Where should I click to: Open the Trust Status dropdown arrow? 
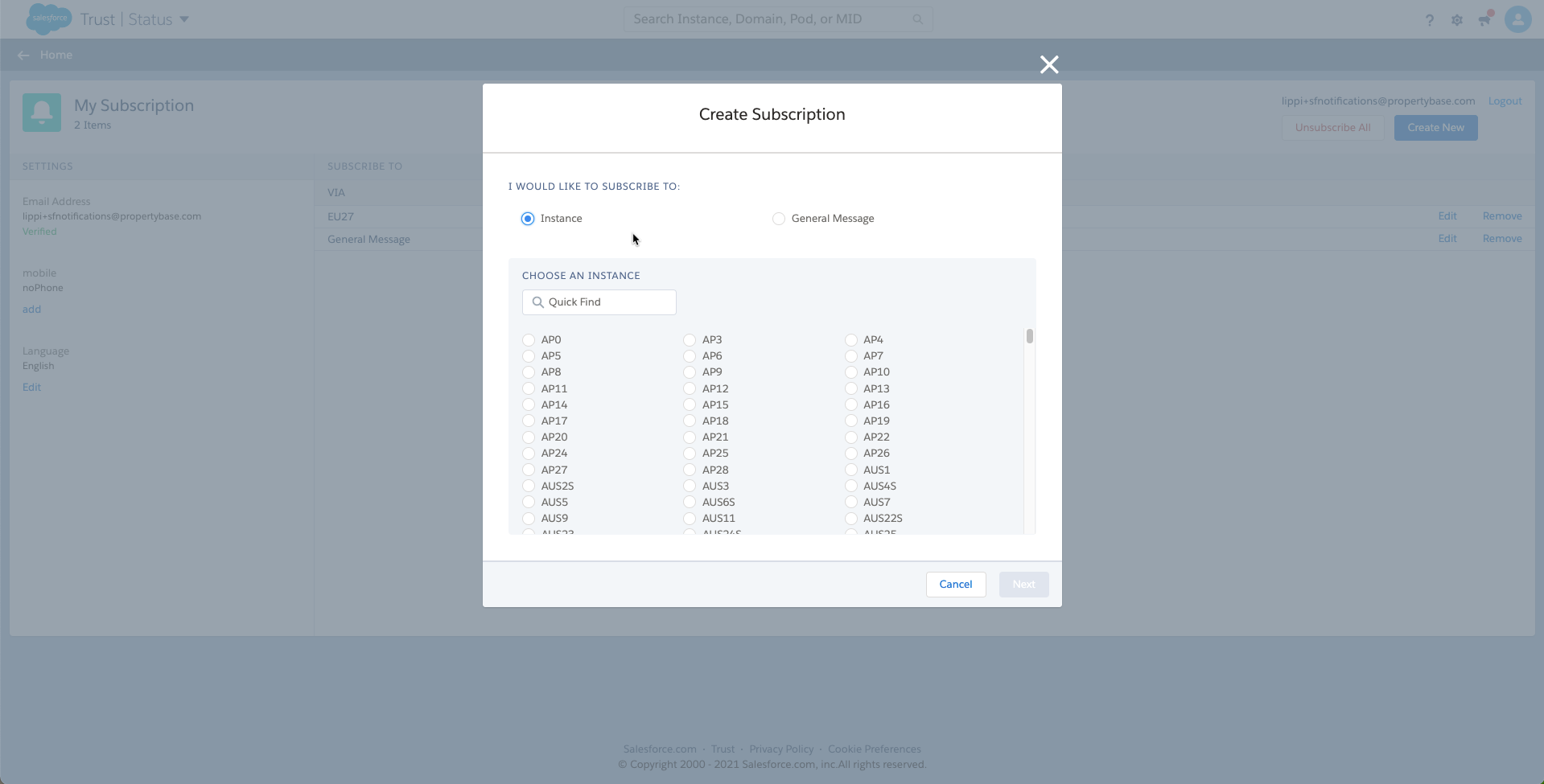(x=184, y=19)
